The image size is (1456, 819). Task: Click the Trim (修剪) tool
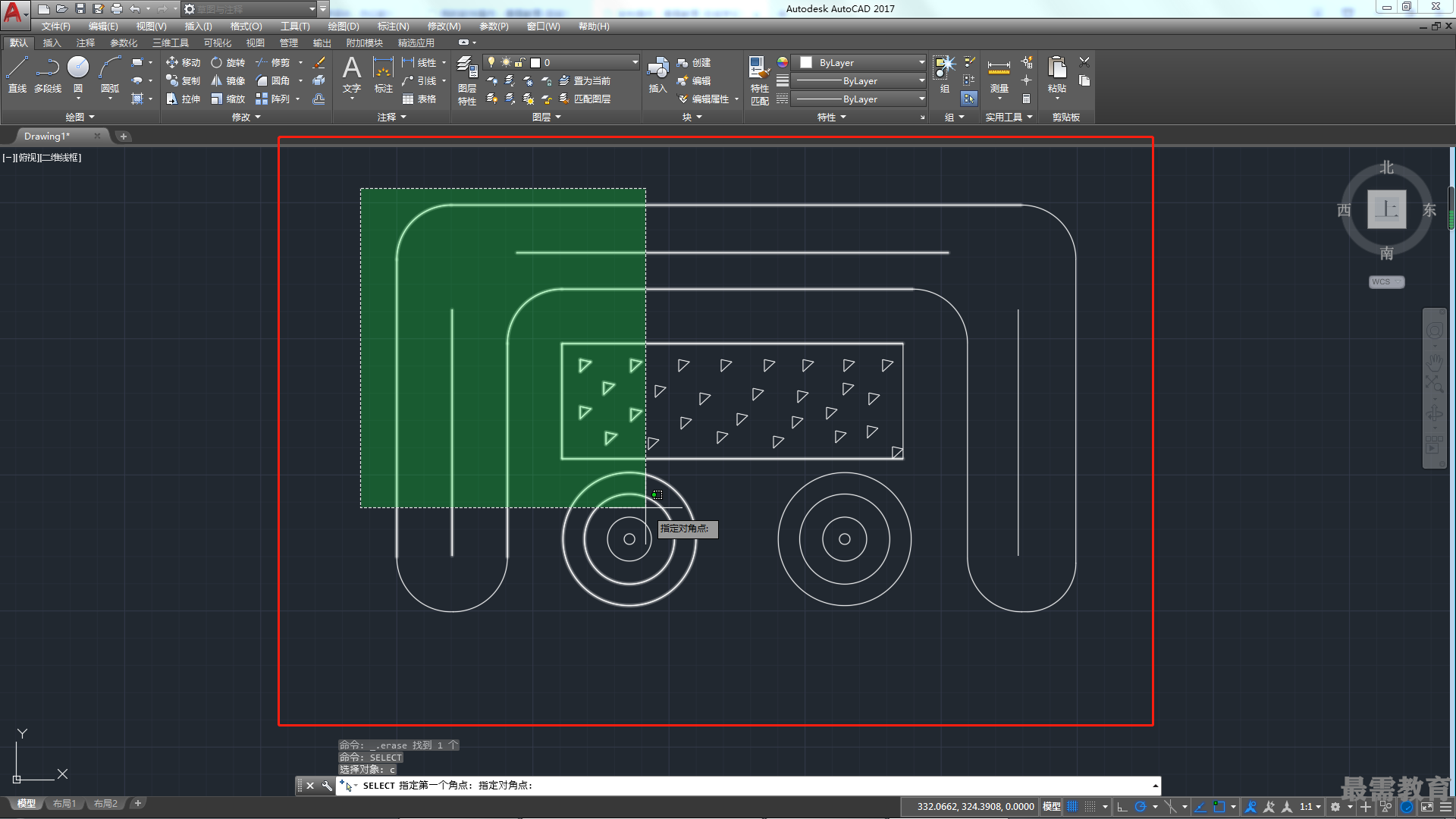[273, 62]
